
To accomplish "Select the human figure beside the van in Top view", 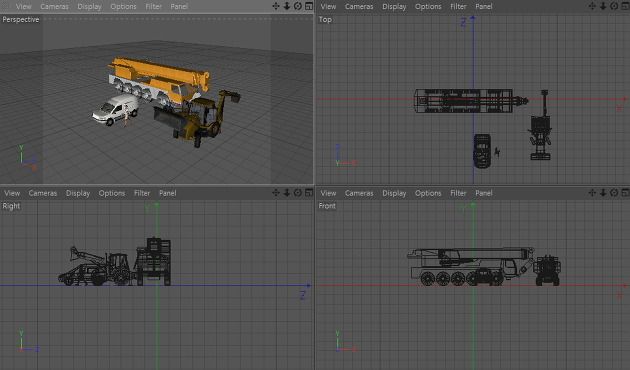I will click(x=497, y=152).
